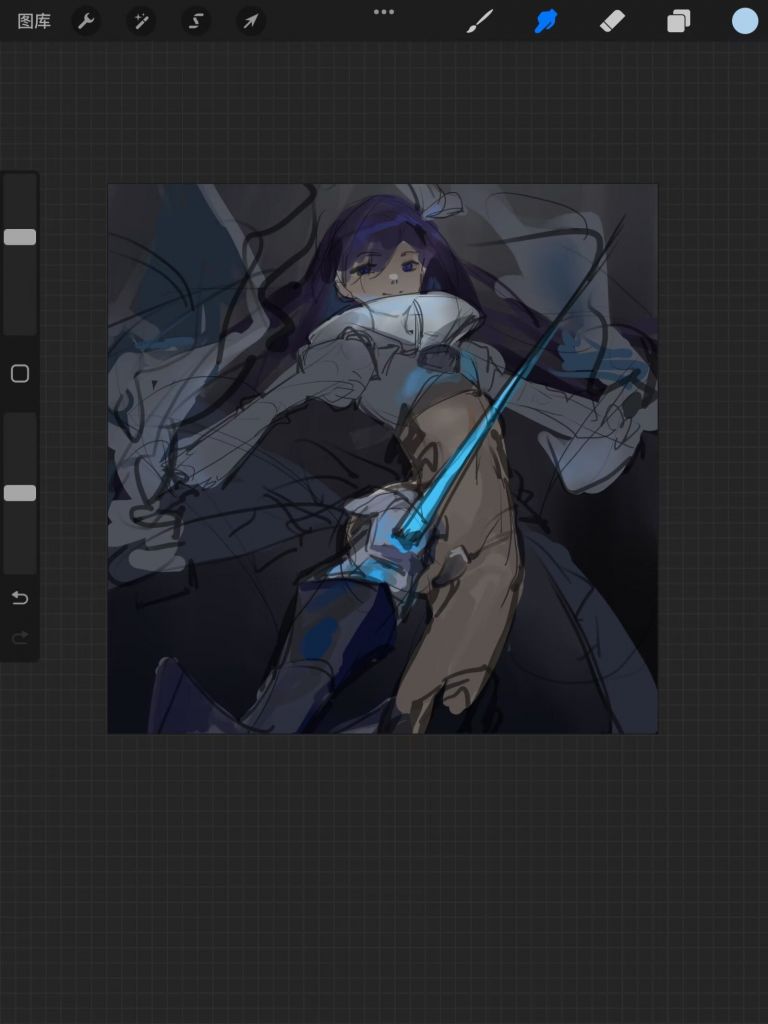
Task: Open the Layers panel
Action: pos(679,21)
